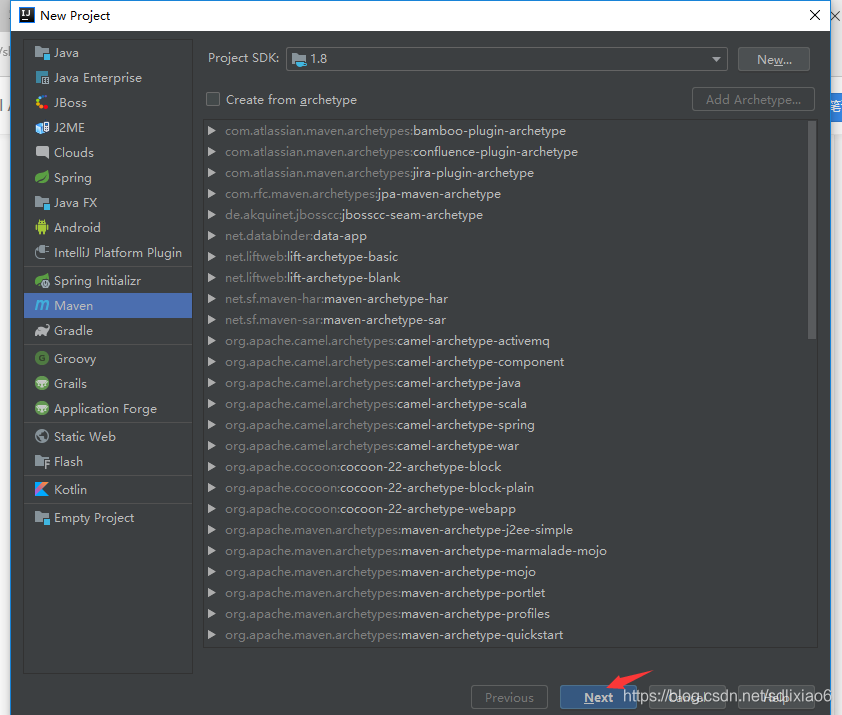842x715 pixels.
Task: Expand maven-archetype-har node
Action: pyautogui.click(x=212, y=298)
